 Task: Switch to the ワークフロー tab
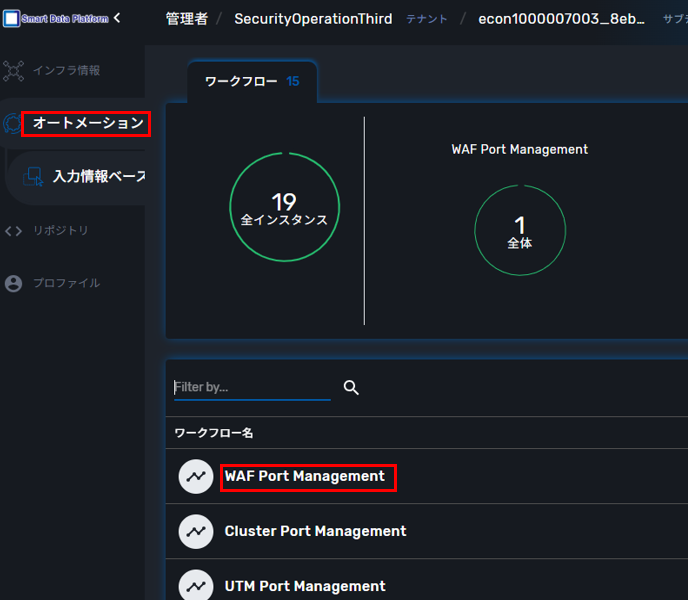(x=252, y=82)
